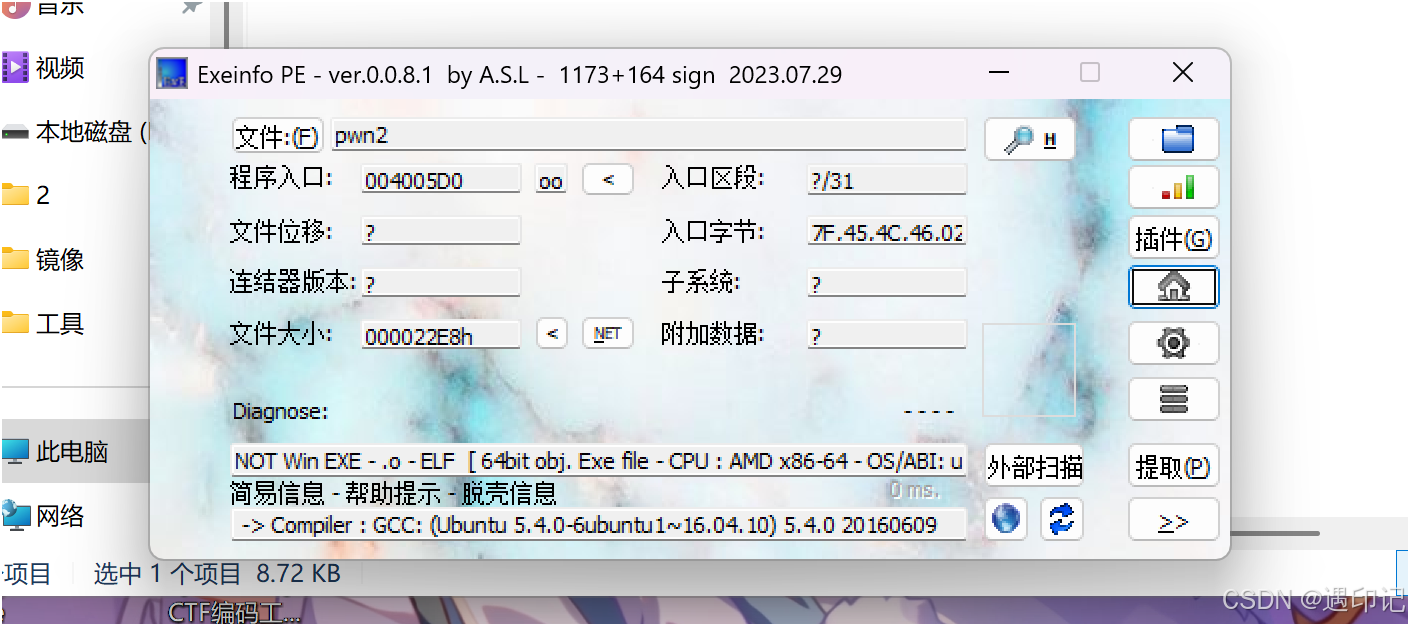
Task: Click the magnifier hex viewer button
Action: coord(1030,140)
